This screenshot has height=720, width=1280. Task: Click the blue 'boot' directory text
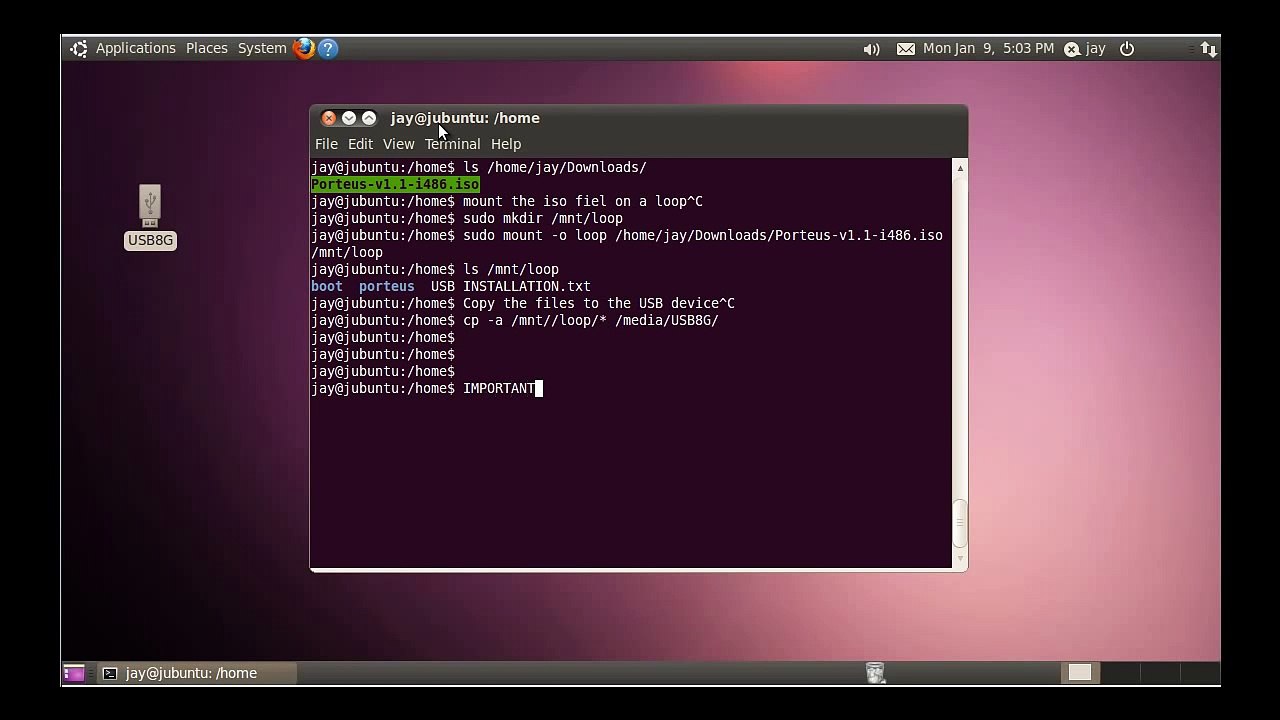click(327, 286)
